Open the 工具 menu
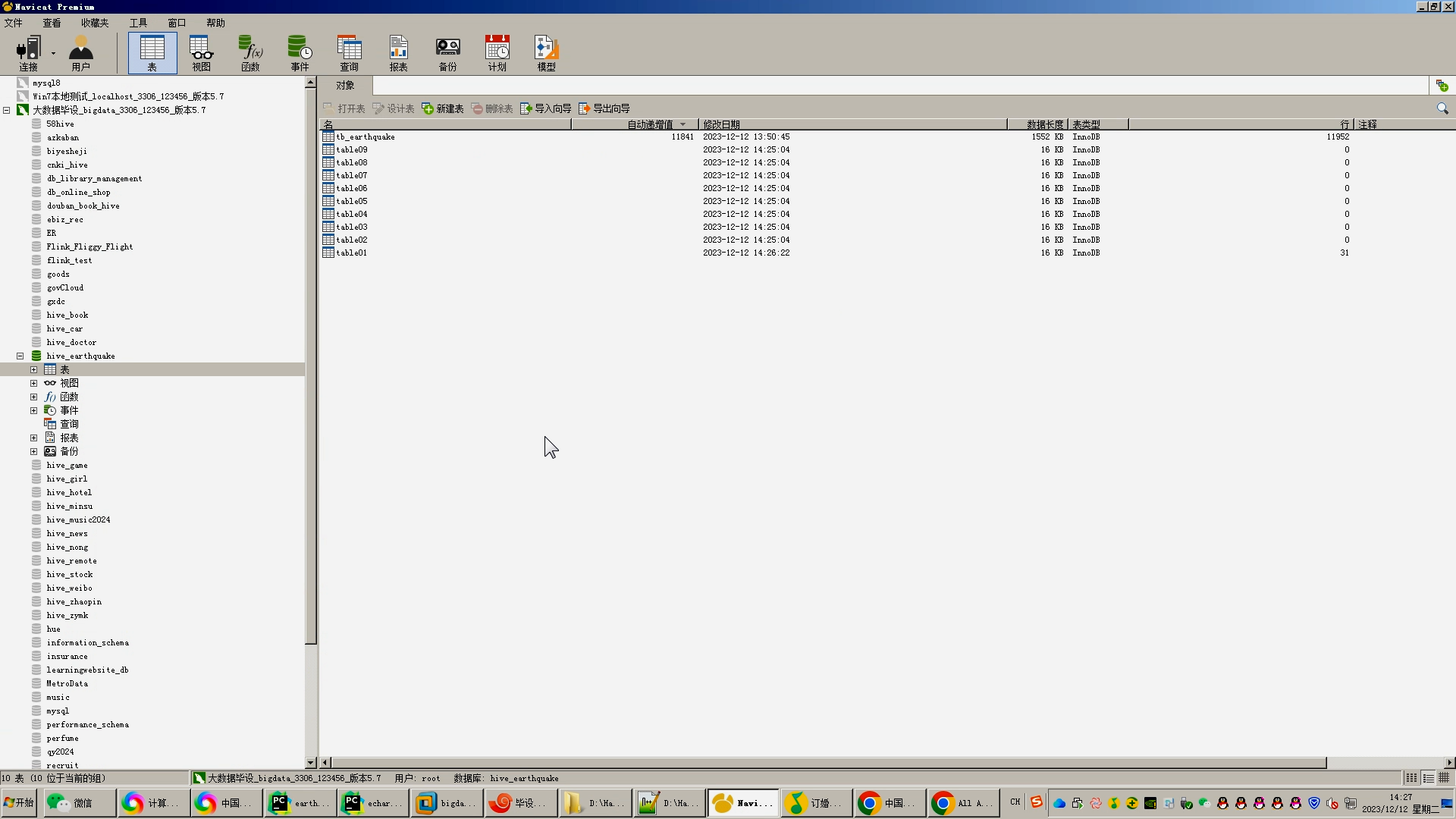This screenshot has width=1456, height=819. tap(138, 23)
